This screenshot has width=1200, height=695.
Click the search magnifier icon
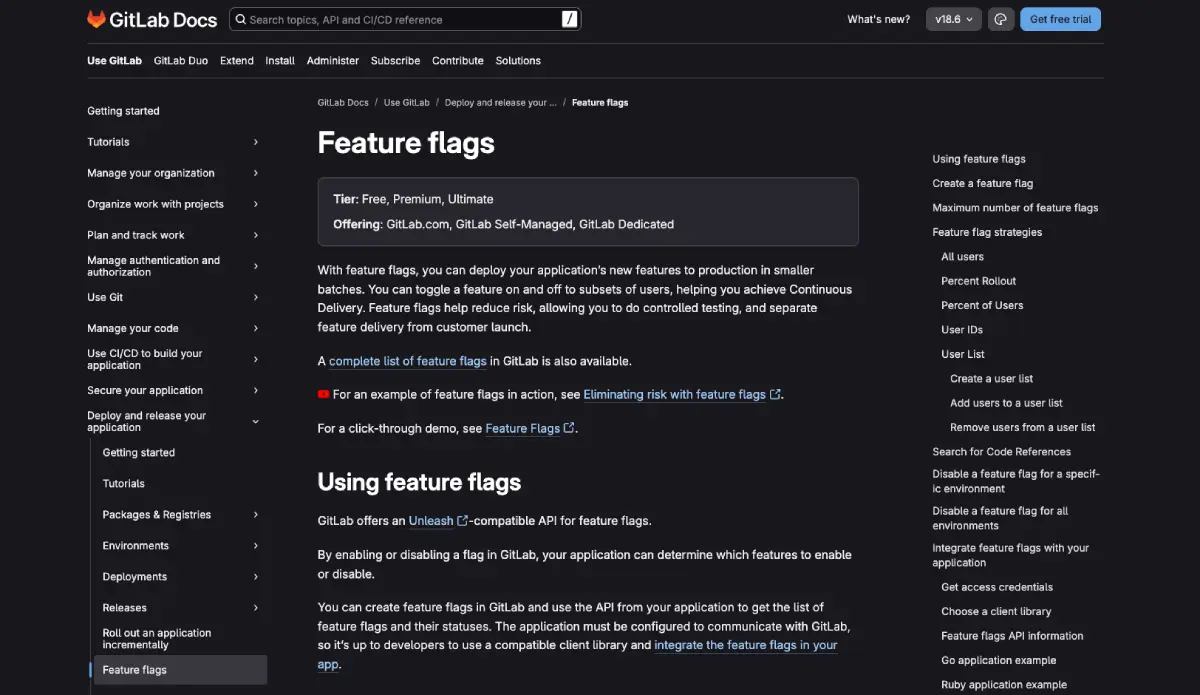(240, 18)
